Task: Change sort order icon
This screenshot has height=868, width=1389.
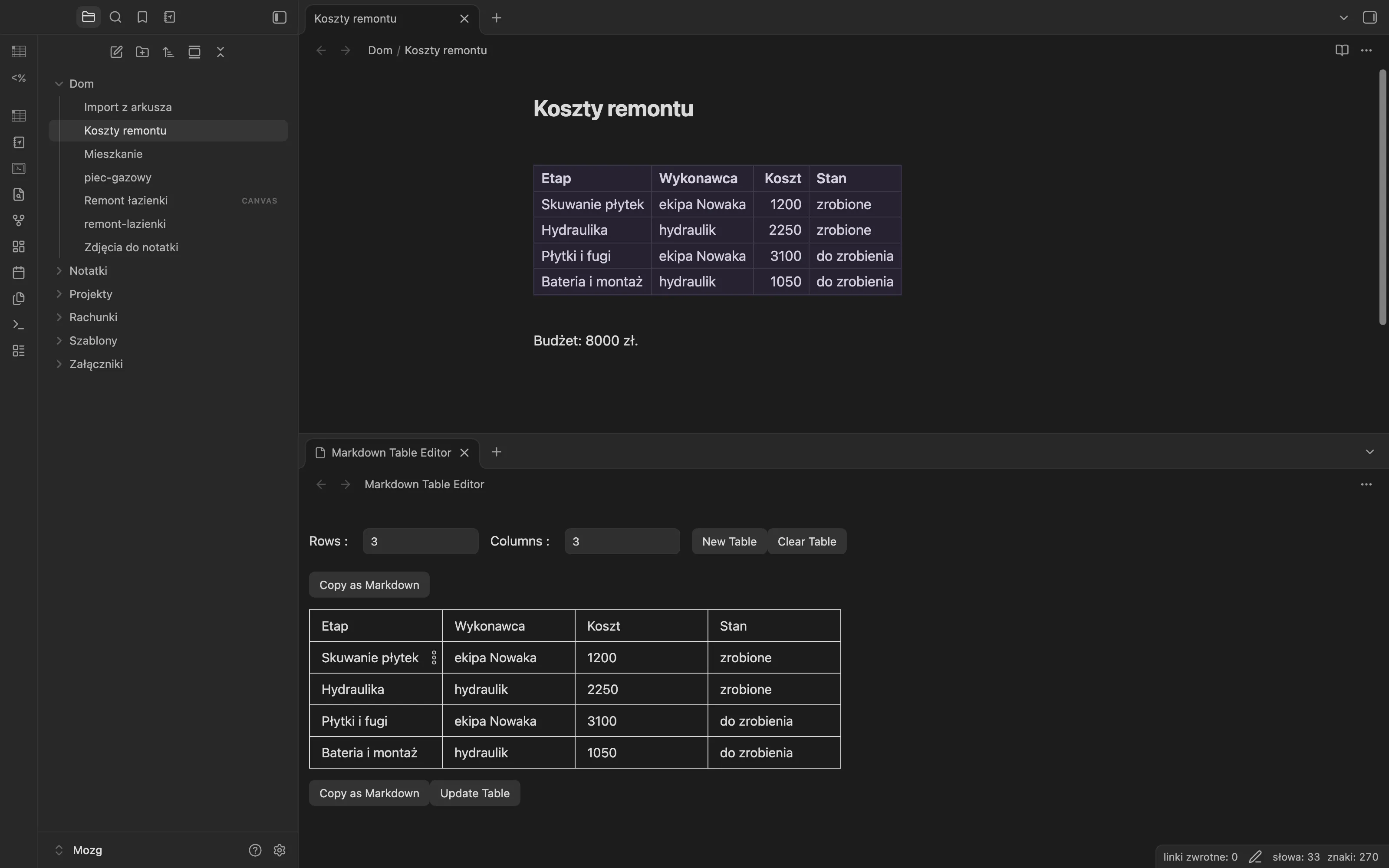Action: [x=168, y=52]
